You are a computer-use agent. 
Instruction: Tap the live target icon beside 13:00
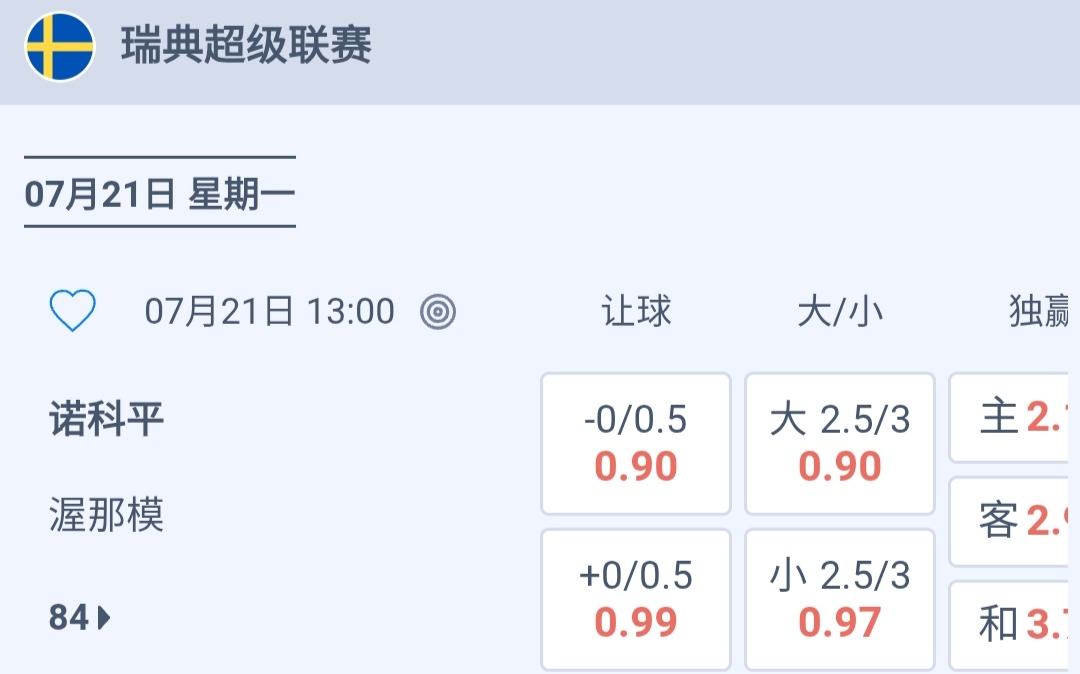coord(438,312)
